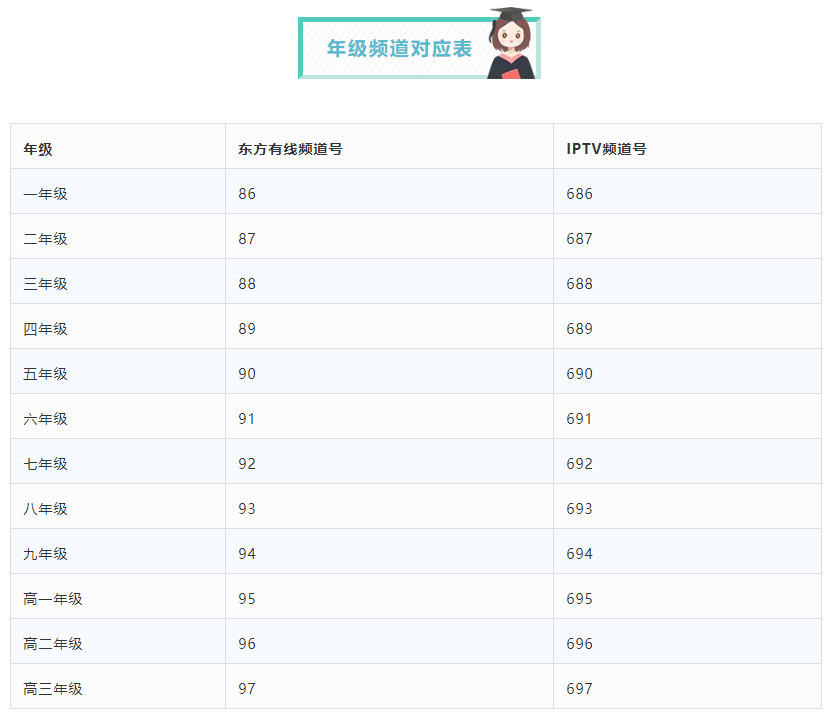839x727 pixels.
Task: Click the 五年级 row label
Action: pos(45,373)
